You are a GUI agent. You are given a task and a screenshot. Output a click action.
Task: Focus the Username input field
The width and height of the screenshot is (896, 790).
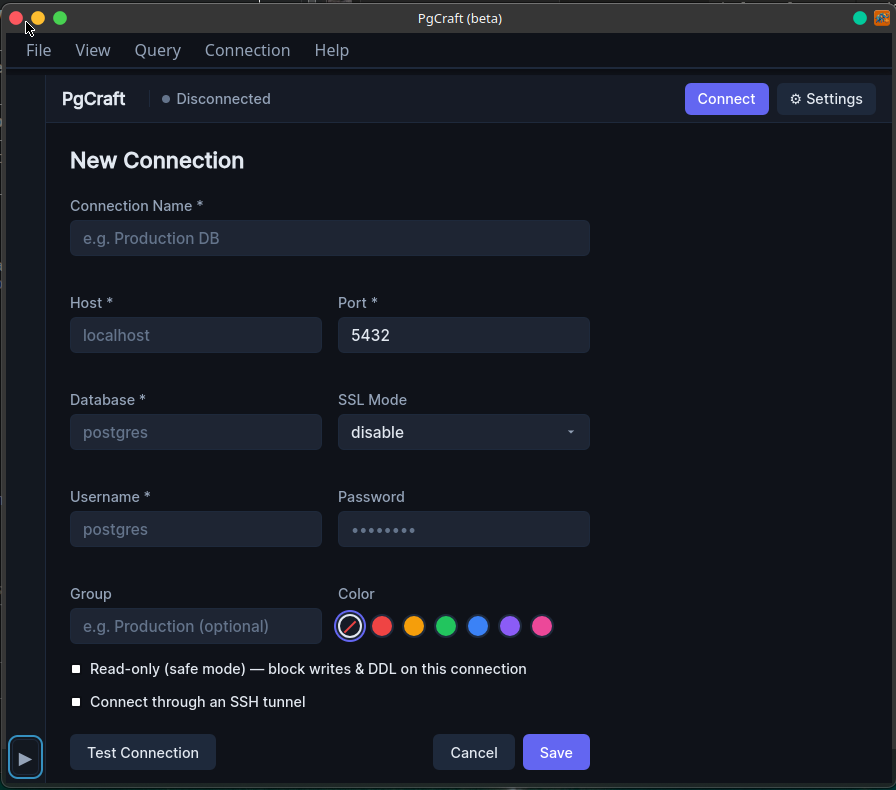tap(195, 529)
